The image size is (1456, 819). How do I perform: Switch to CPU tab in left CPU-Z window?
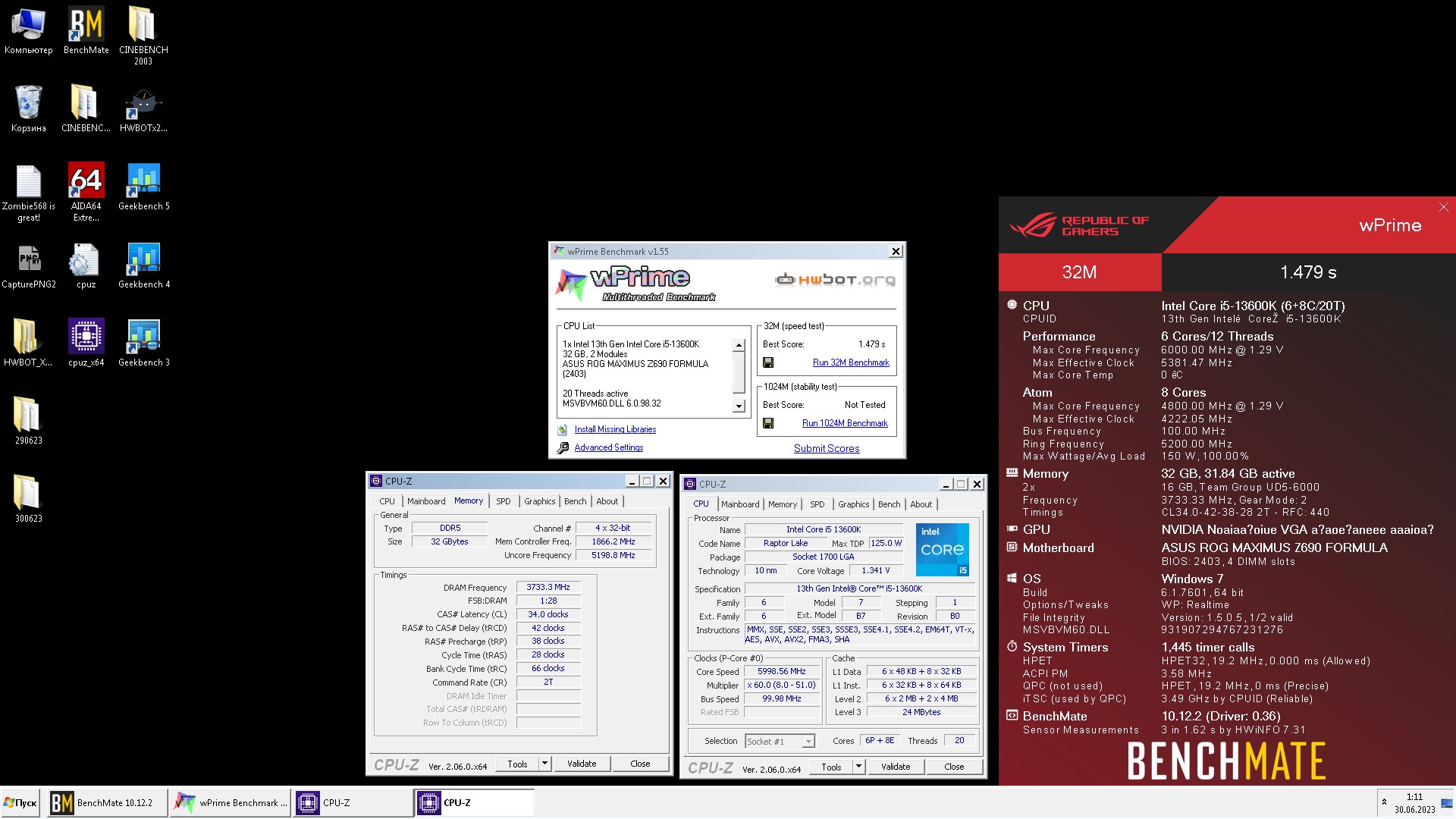[387, 501]
